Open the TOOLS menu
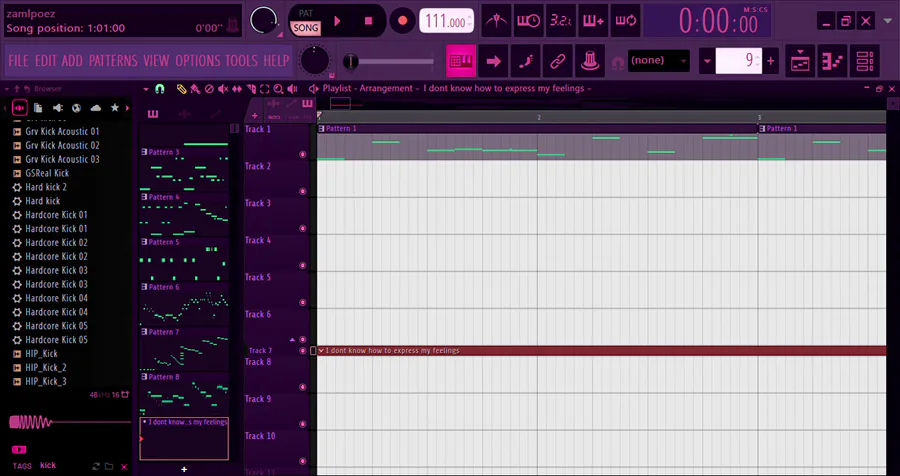This screenshot has width=900, height=476. click(x=241, y=60)
